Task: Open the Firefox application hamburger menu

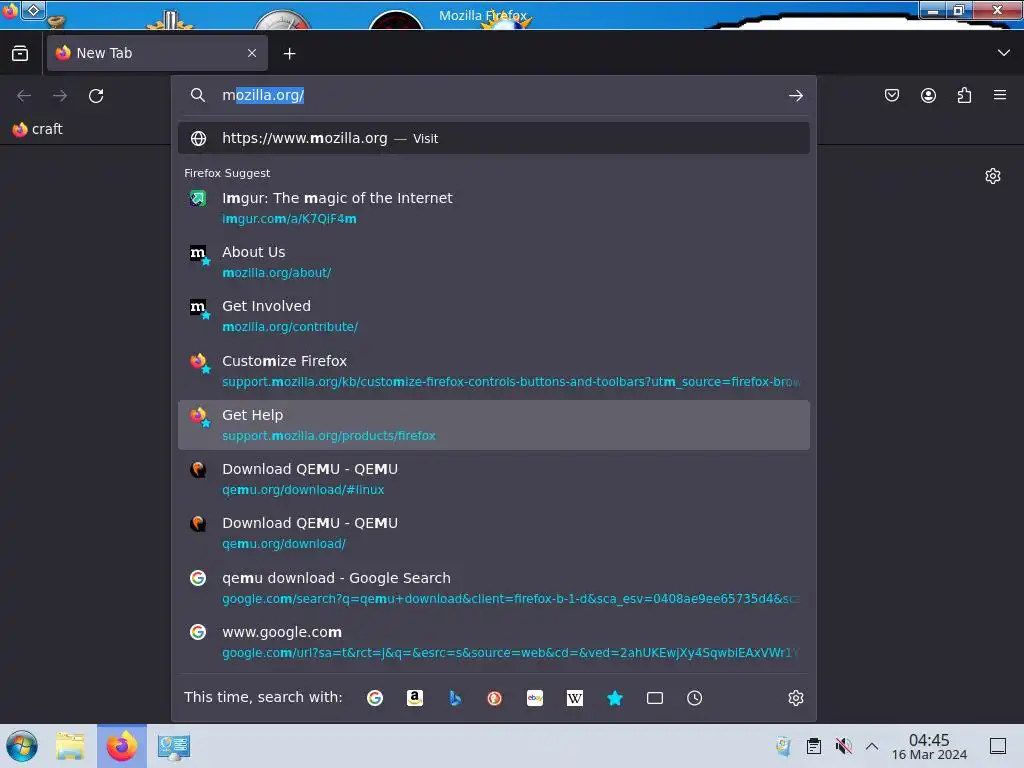Action: [x=1000, y=95]
